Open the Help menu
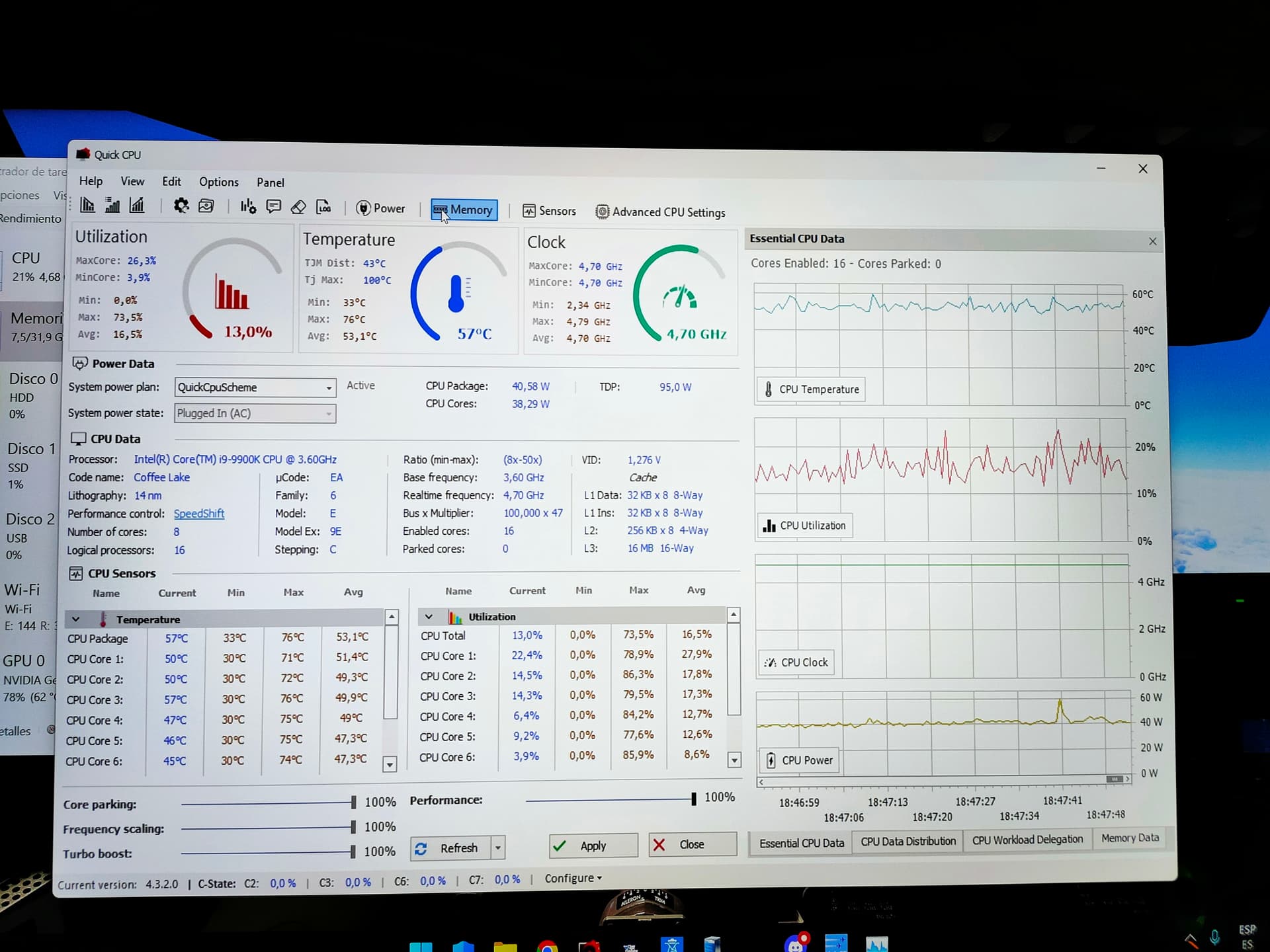This screenshot has width=1270, height=952. coord(91,181)
